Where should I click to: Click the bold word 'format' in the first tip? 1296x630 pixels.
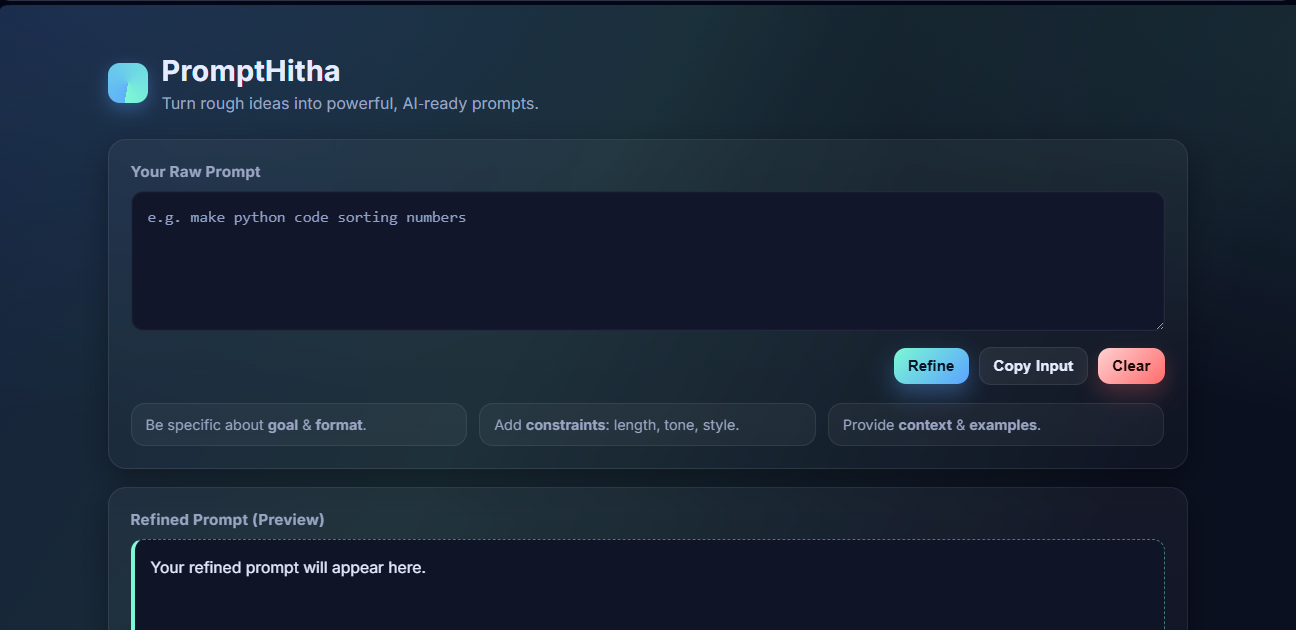click(x=338, y=425)
